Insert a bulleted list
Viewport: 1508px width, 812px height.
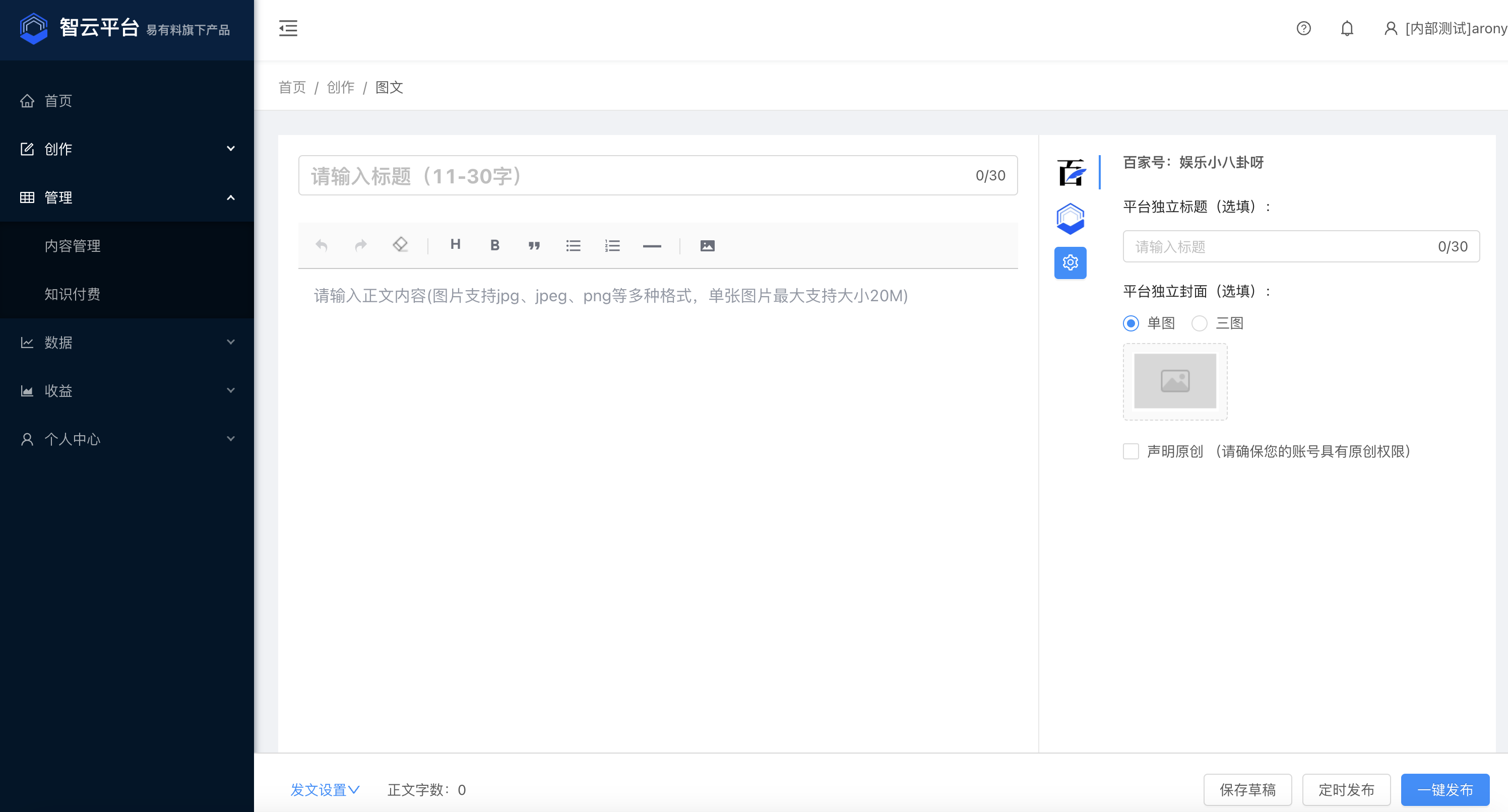coord(573,246)
